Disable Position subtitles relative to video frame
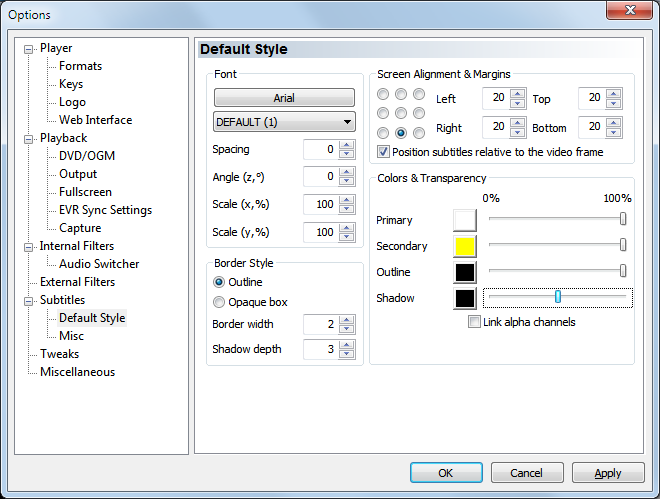This screenshot has width=660, height=499. [x=384, y=152]
